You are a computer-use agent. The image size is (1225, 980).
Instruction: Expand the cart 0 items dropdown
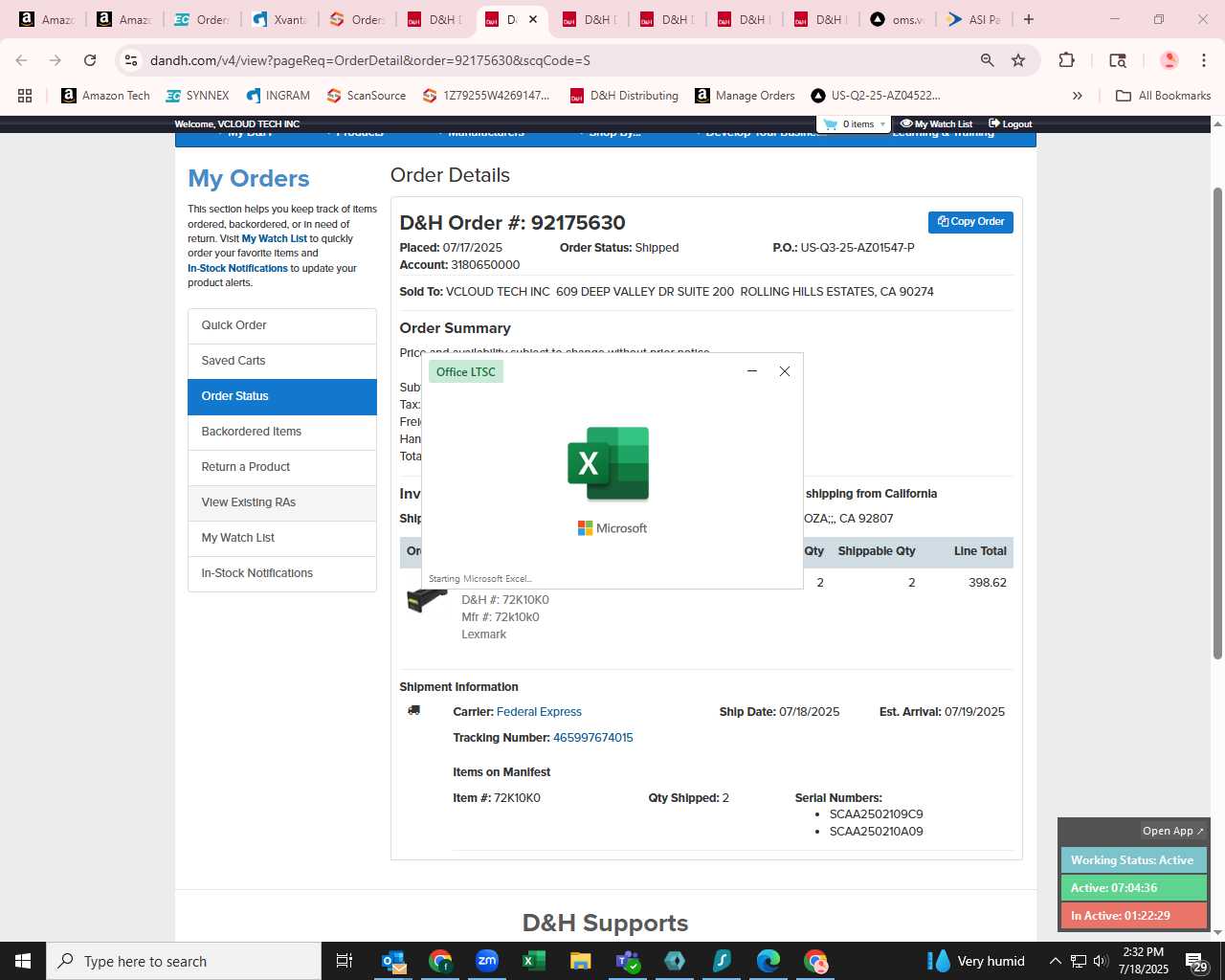point(855,124)
